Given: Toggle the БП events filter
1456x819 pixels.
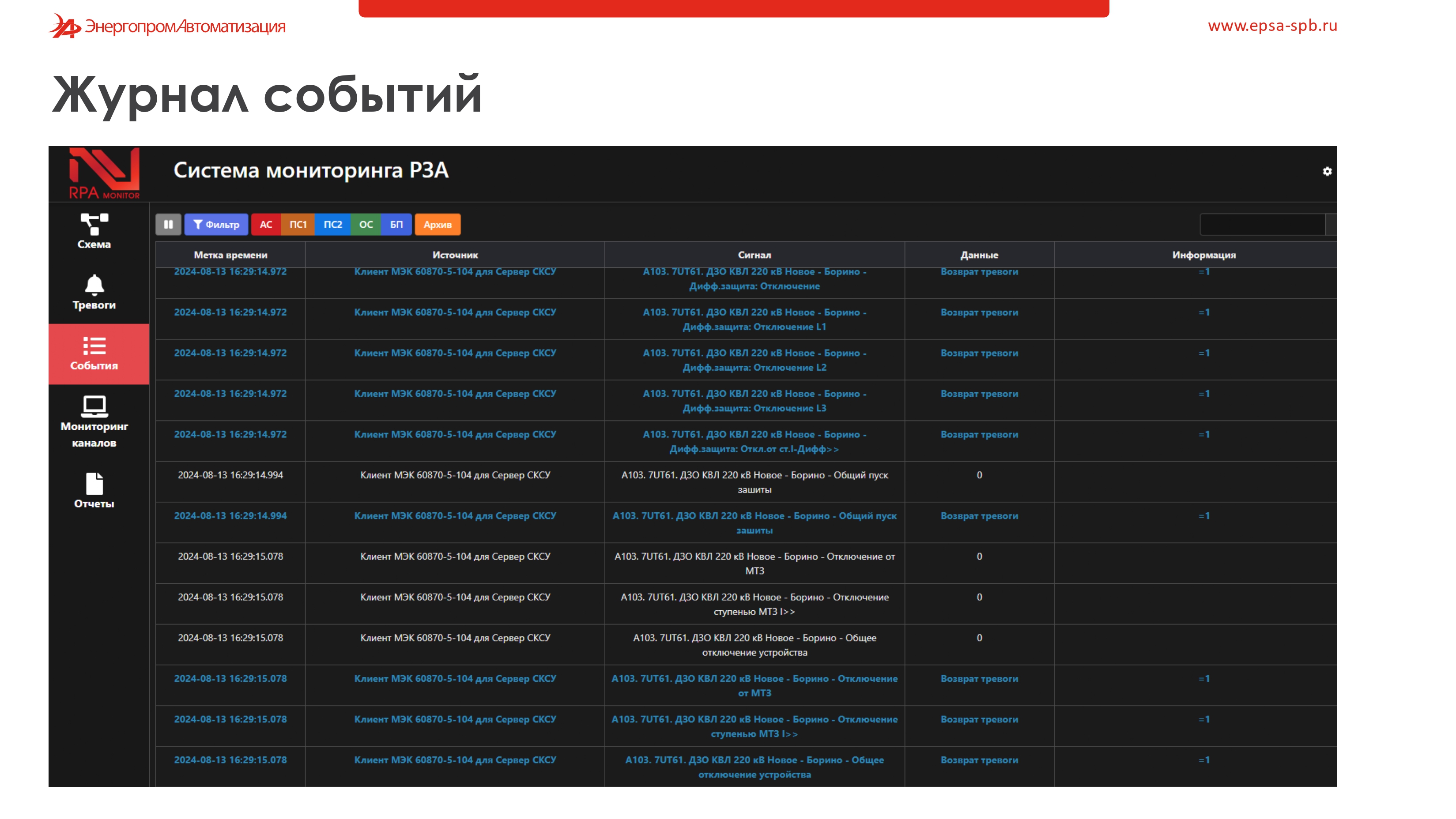Looking at the screenshot, I should pos(396,224).
